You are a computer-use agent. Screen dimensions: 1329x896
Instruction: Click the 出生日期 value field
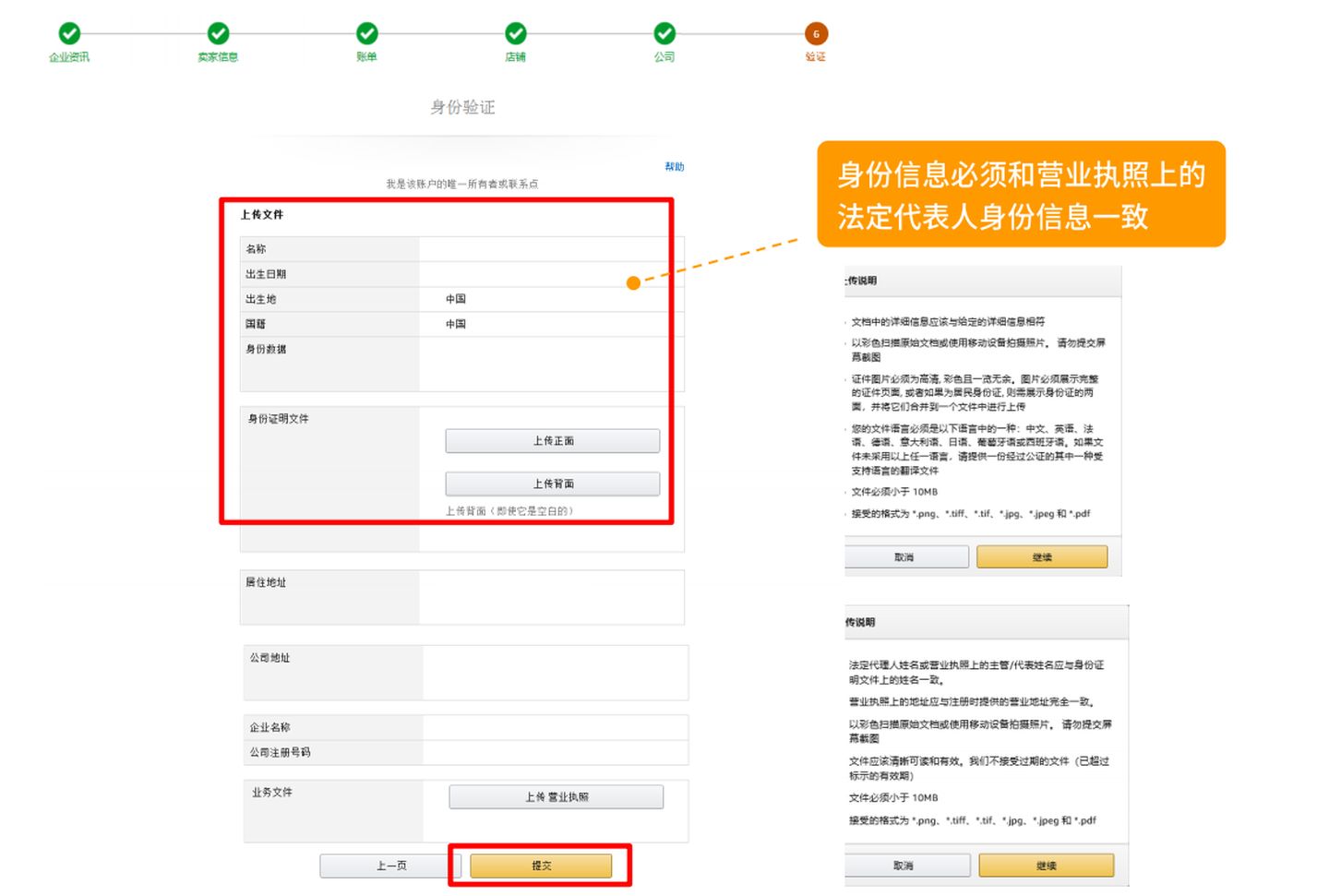(x=551, y=274)
